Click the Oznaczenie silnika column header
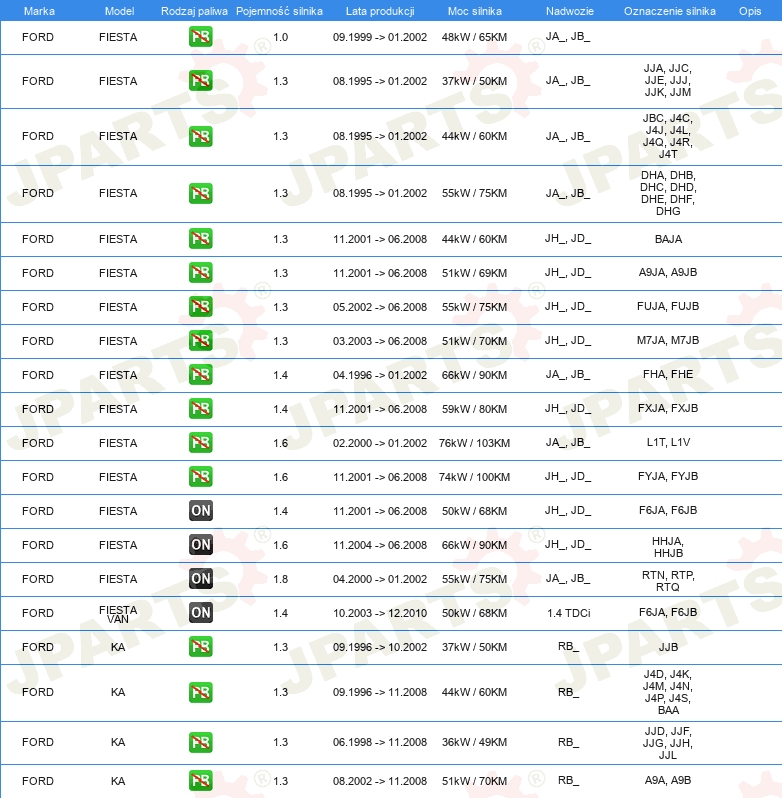 click(x=670, y=11)
